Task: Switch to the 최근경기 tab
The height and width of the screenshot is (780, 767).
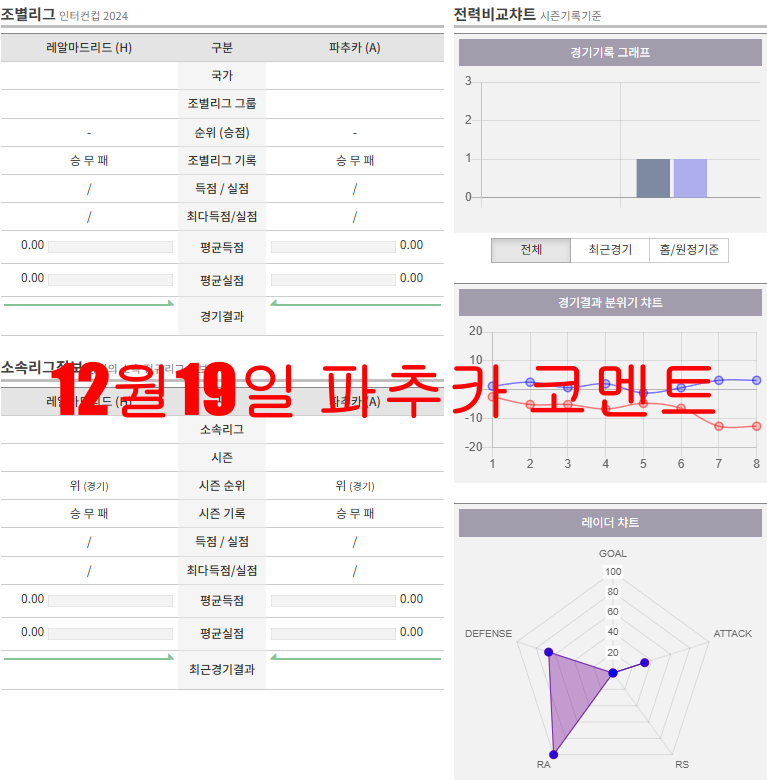Action: [x=609, y=250]
